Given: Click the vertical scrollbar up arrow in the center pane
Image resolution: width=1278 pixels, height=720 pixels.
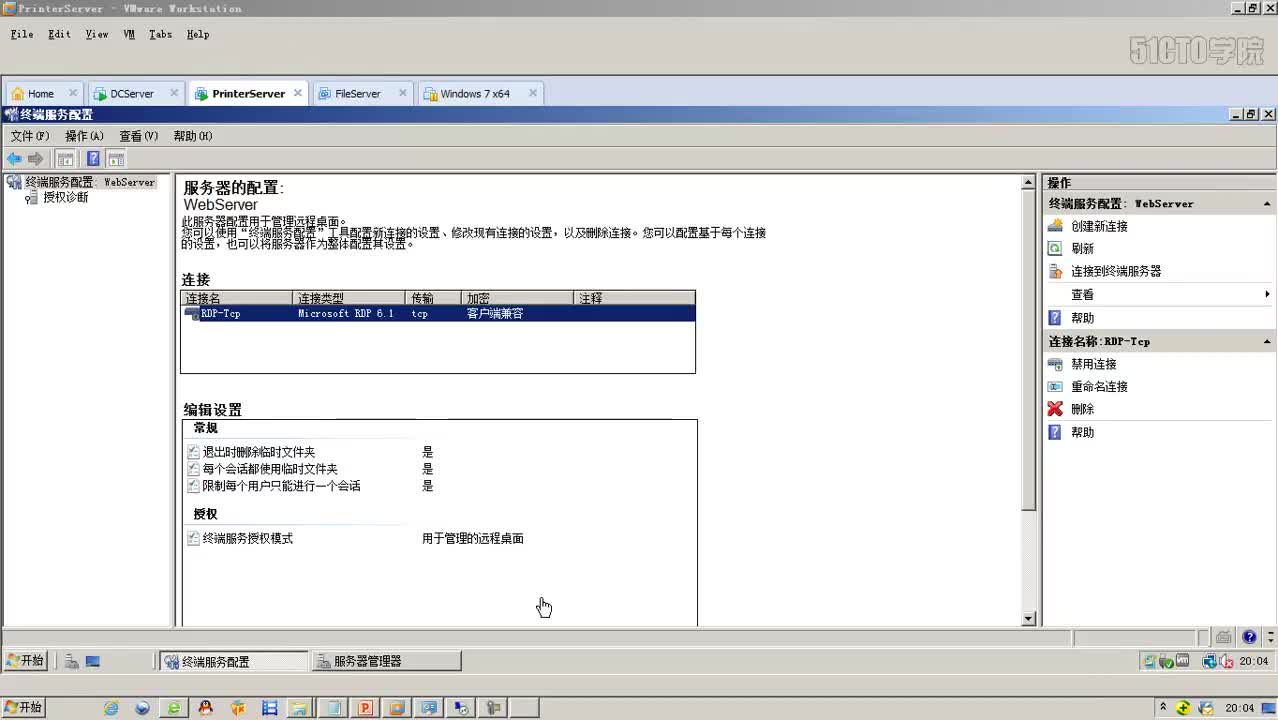Looking at the screenshot, I should click(x=1028, y=182).
